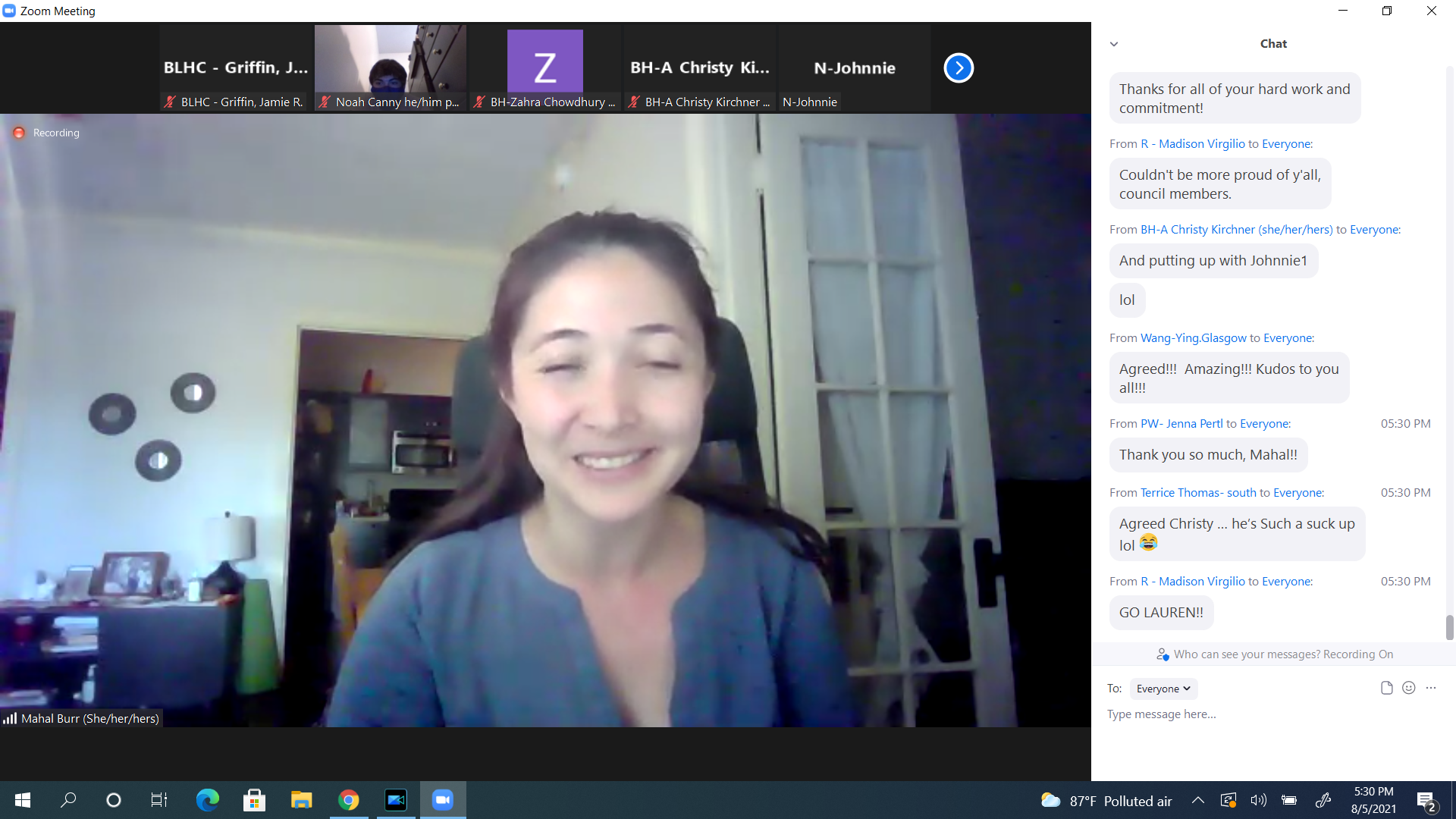
Task: Open the To: Everyone recipient dropdown
Action: [x=1163, y=689]
